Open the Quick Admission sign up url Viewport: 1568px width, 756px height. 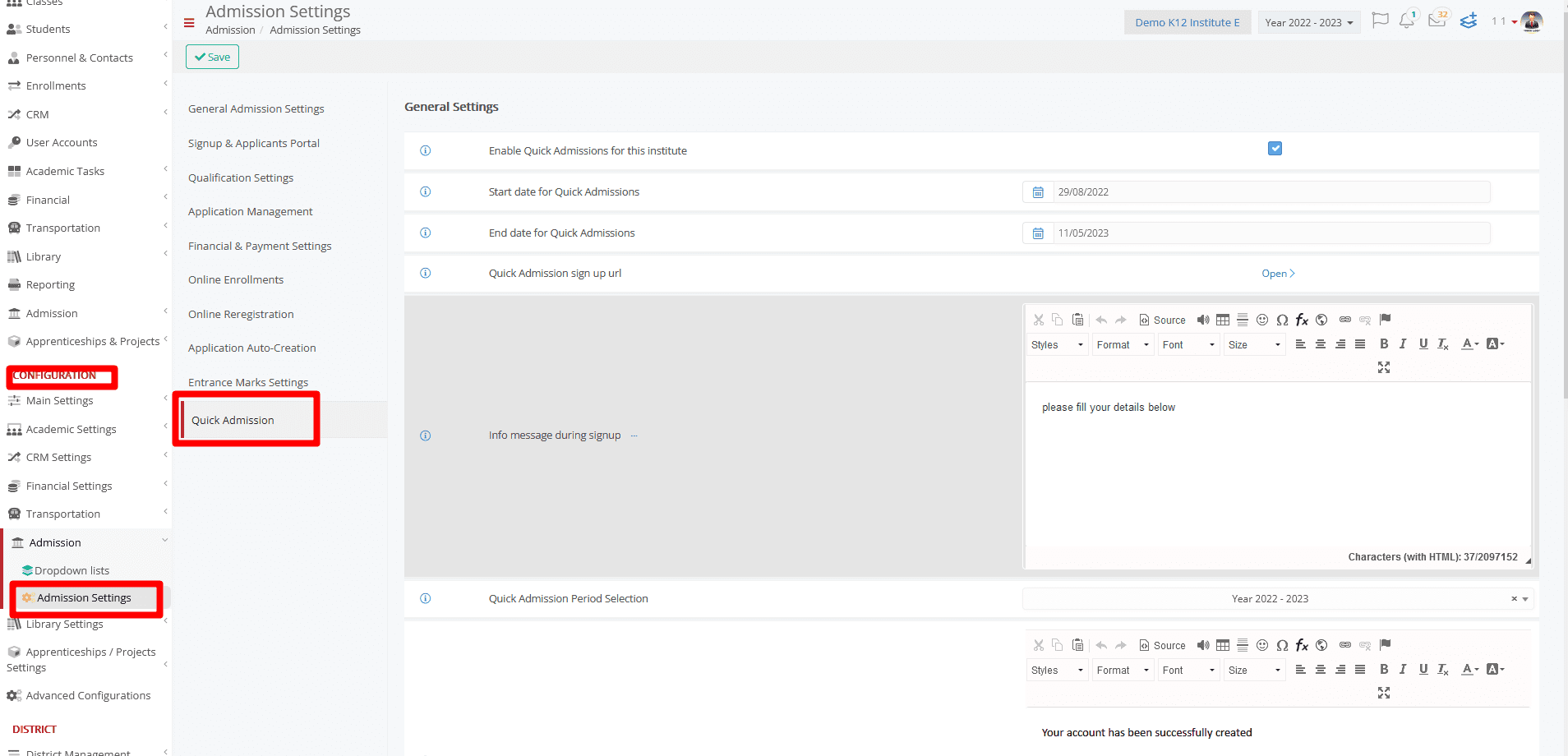[x=1278, y=274]
